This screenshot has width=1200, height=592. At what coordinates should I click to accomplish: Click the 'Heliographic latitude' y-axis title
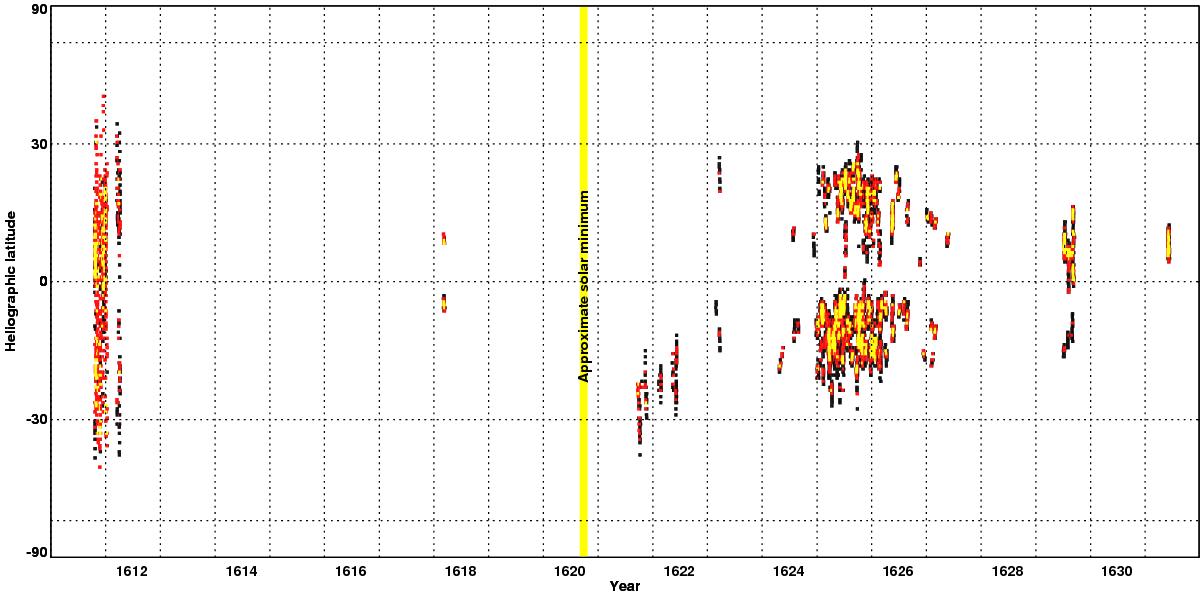12,280
